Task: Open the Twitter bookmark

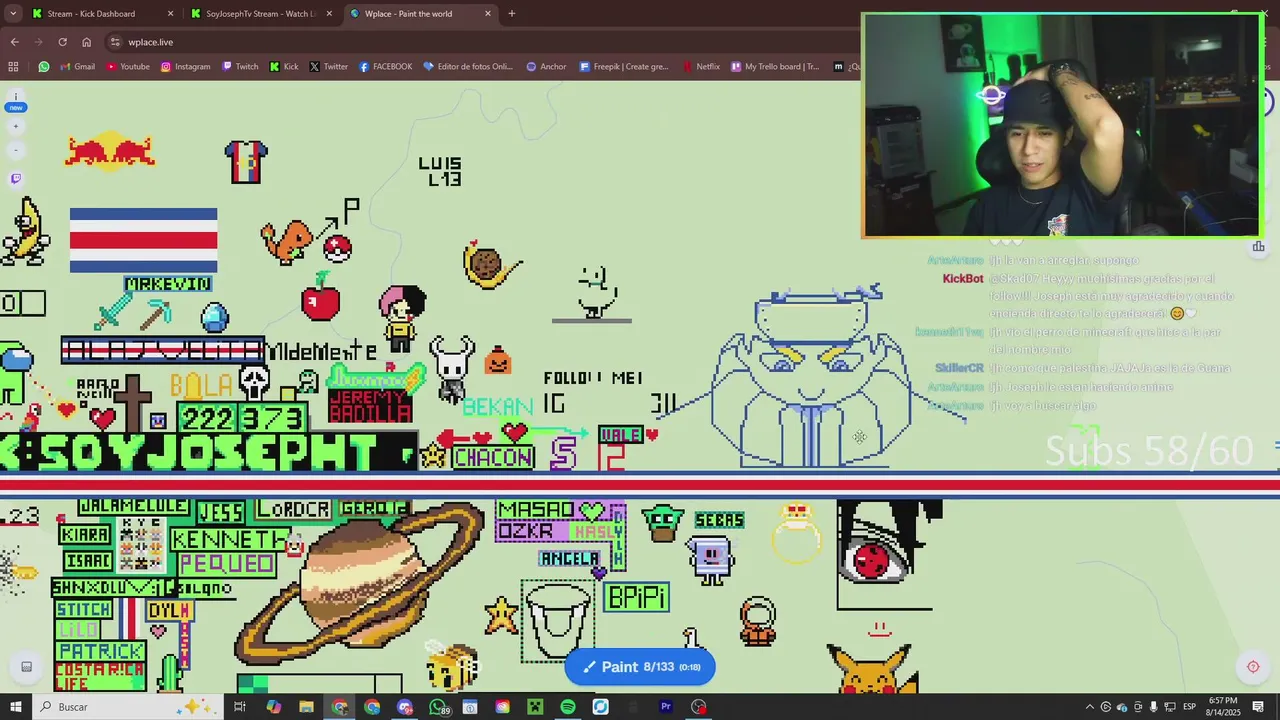Action: click(x=329, y=67)
